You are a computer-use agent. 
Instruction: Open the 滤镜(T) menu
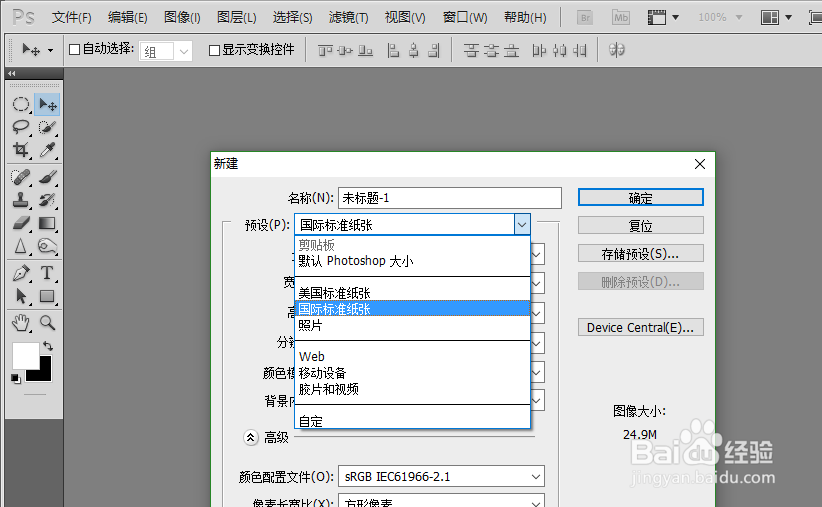coord(349,17)
